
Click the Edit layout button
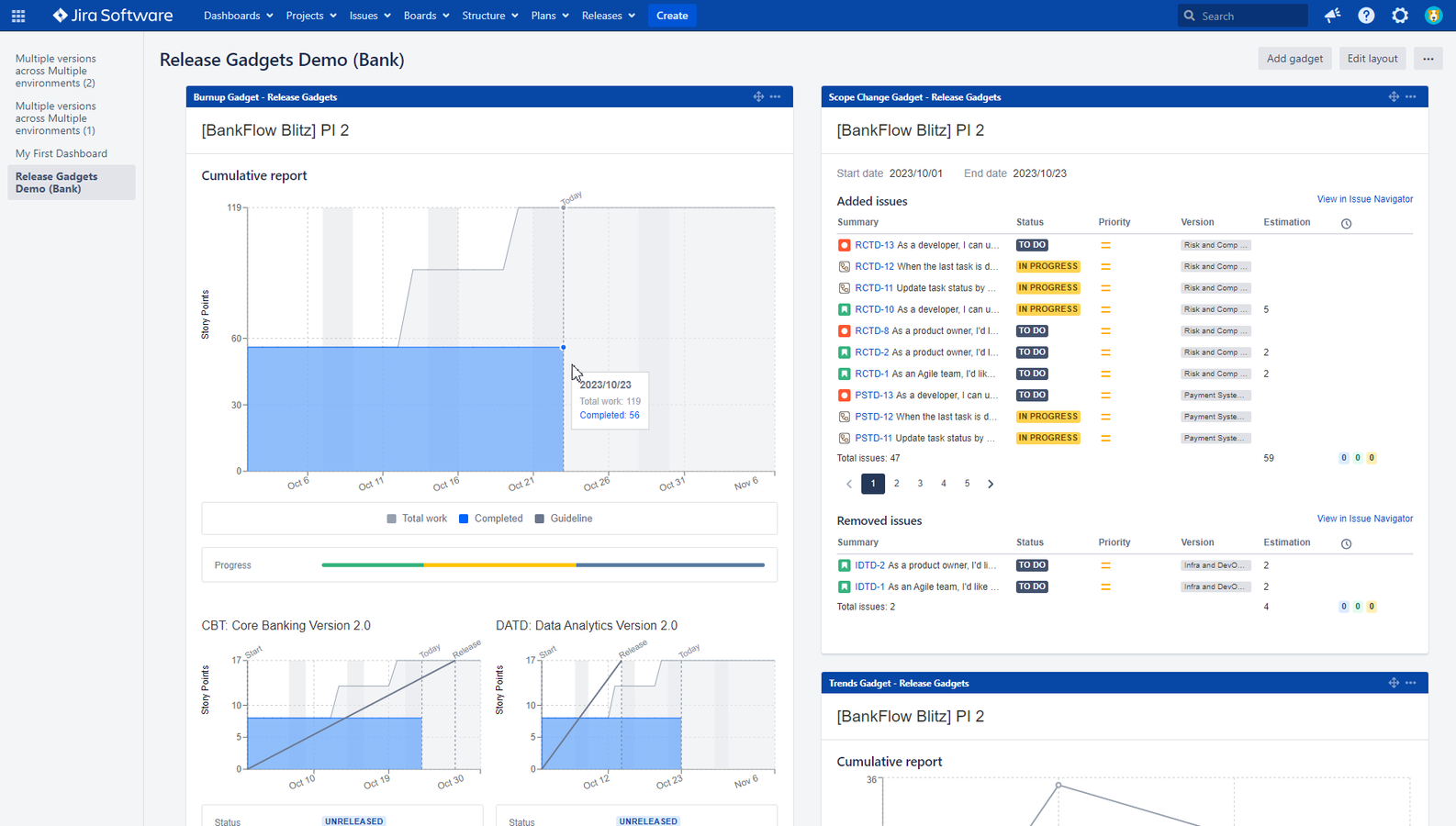pos(1372,59)
